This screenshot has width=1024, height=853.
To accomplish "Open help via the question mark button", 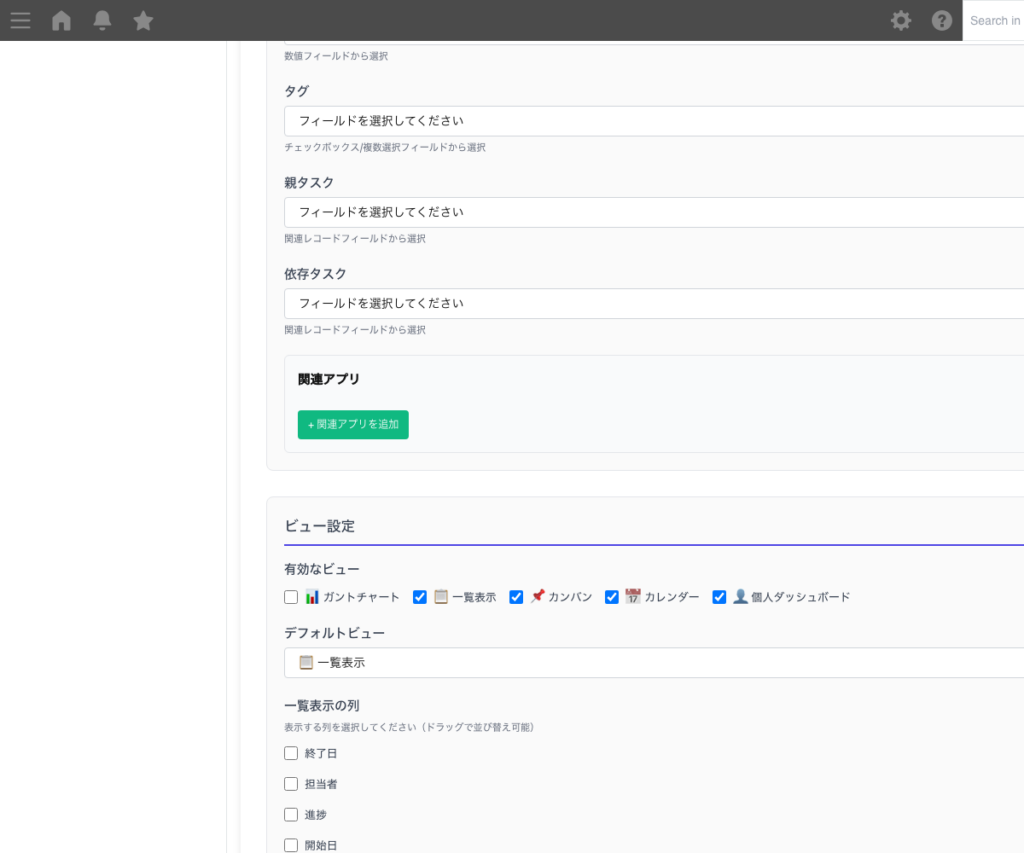I will [x=941, y=20].
